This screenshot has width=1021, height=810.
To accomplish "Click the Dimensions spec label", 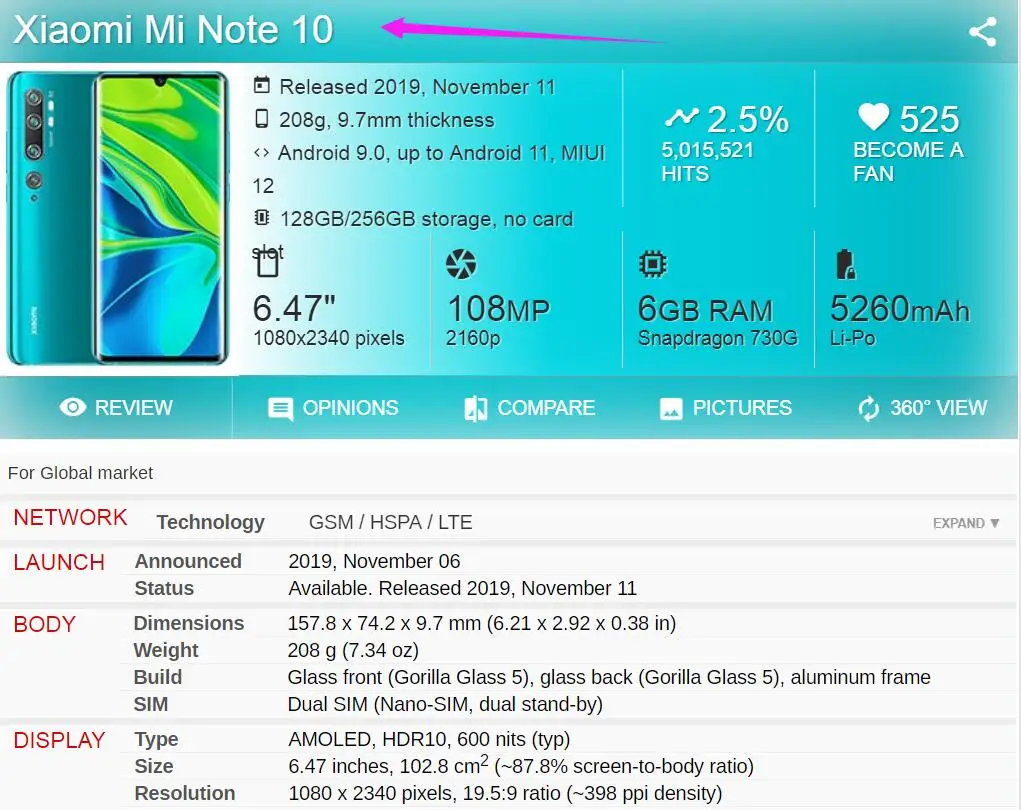I will (x=189, y=623).
